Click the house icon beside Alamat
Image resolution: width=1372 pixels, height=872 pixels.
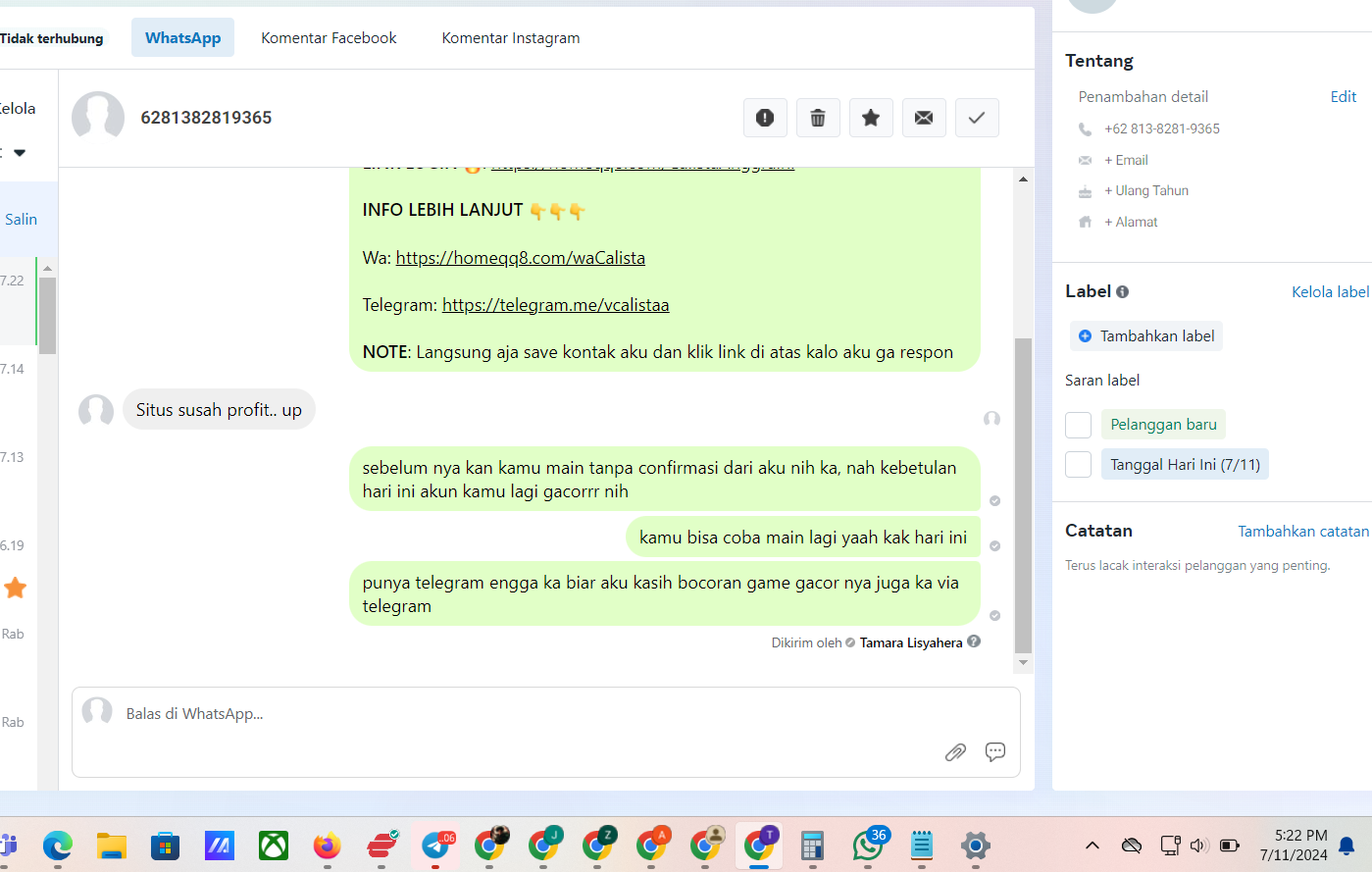click(x=1085, y=223)
